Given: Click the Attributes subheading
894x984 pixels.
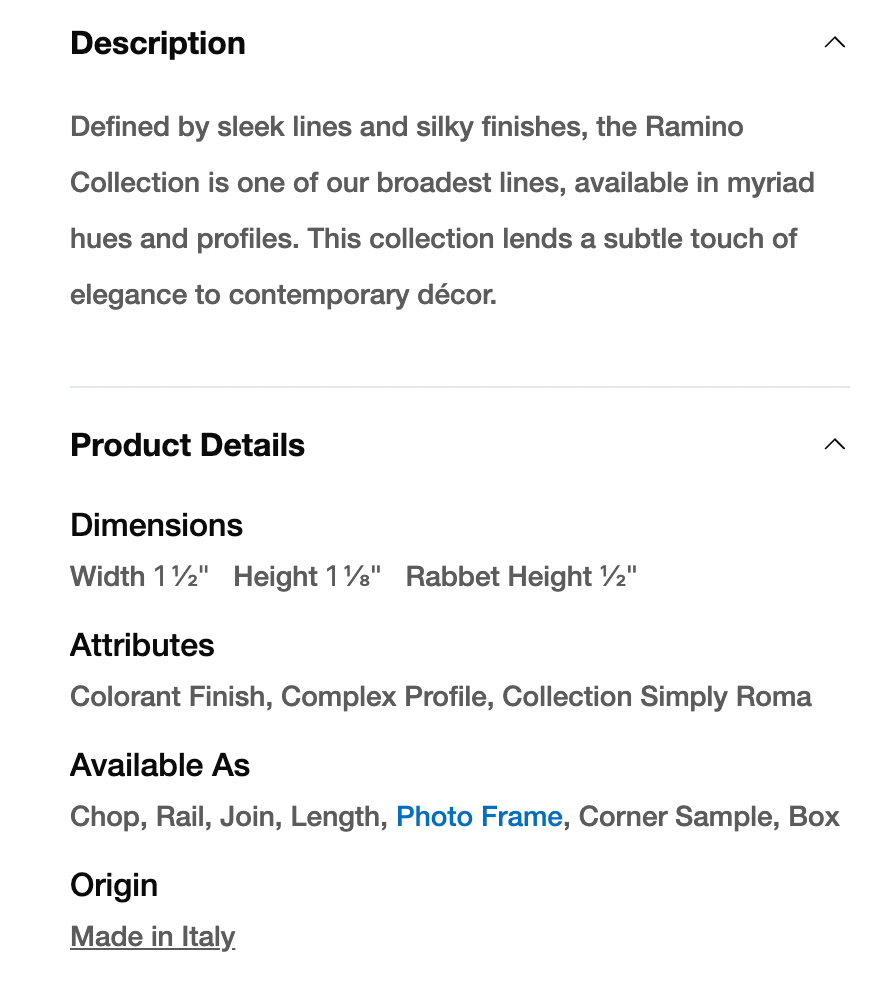Looking at the screenshot, I should [142, 645].
